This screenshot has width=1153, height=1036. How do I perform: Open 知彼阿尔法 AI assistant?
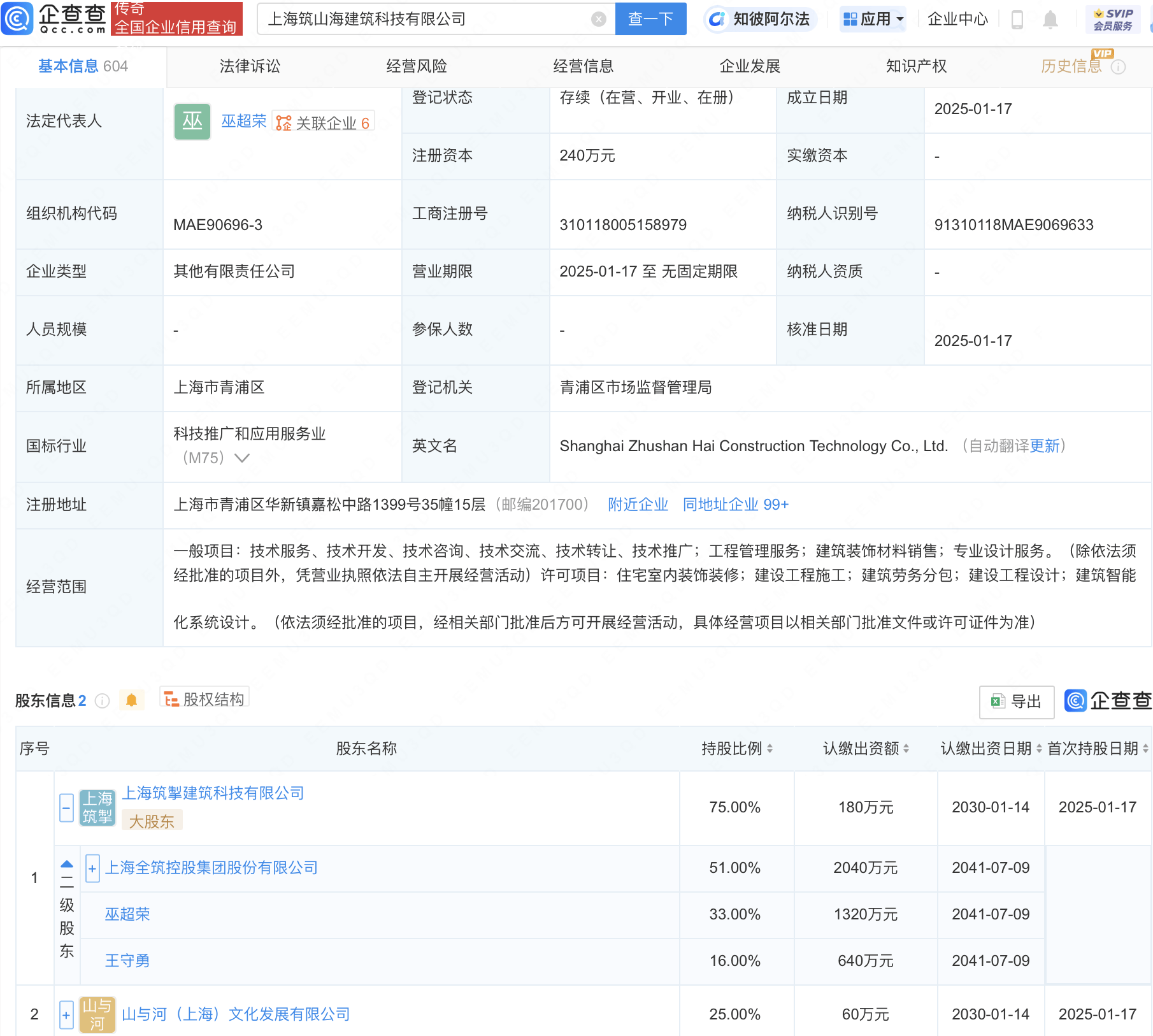[760, 19]
